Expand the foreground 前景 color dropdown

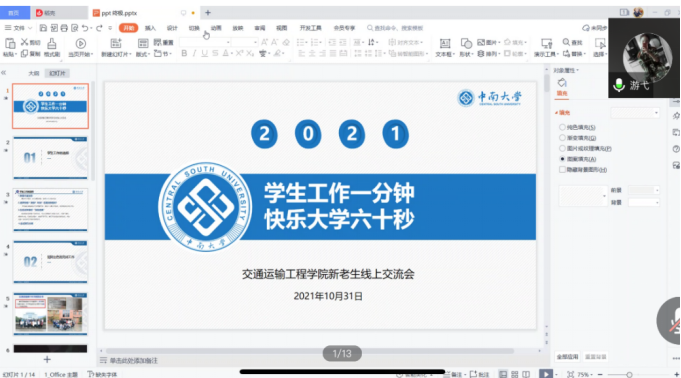644,190
